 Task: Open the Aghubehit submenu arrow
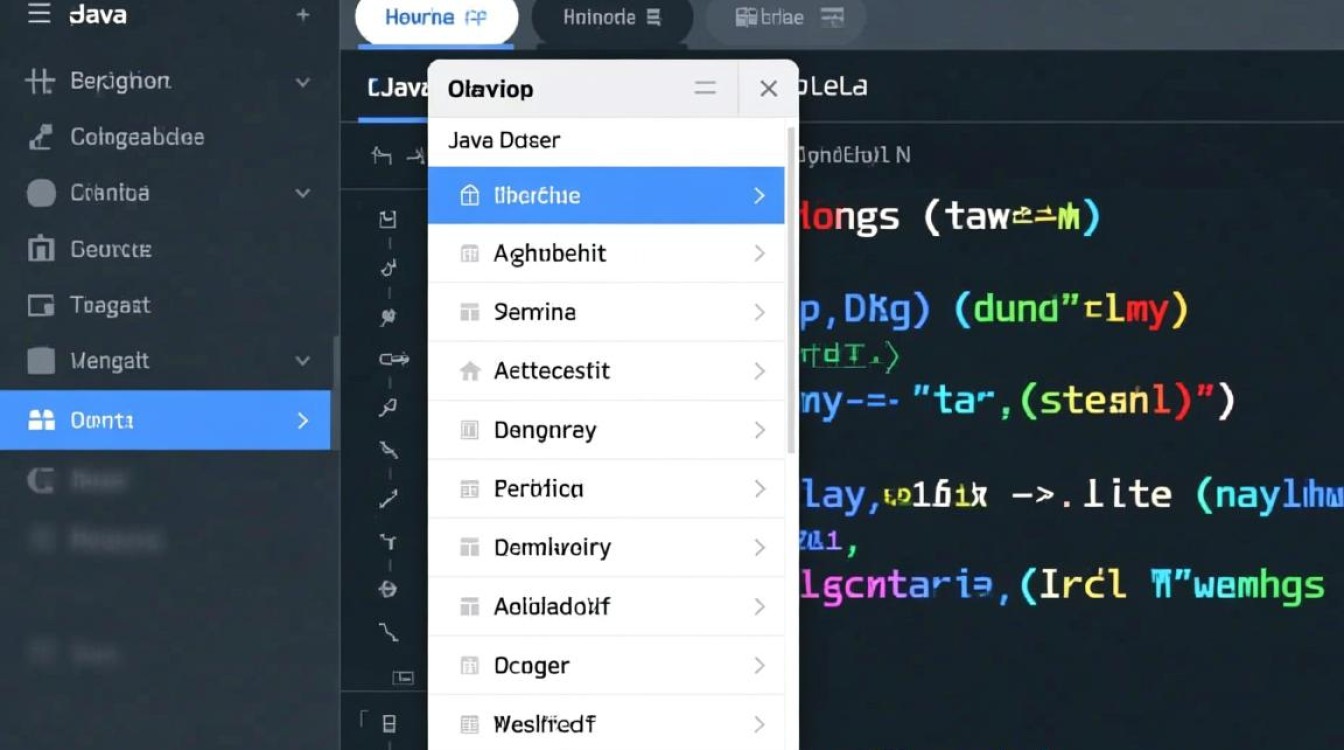tap(759, 254)
